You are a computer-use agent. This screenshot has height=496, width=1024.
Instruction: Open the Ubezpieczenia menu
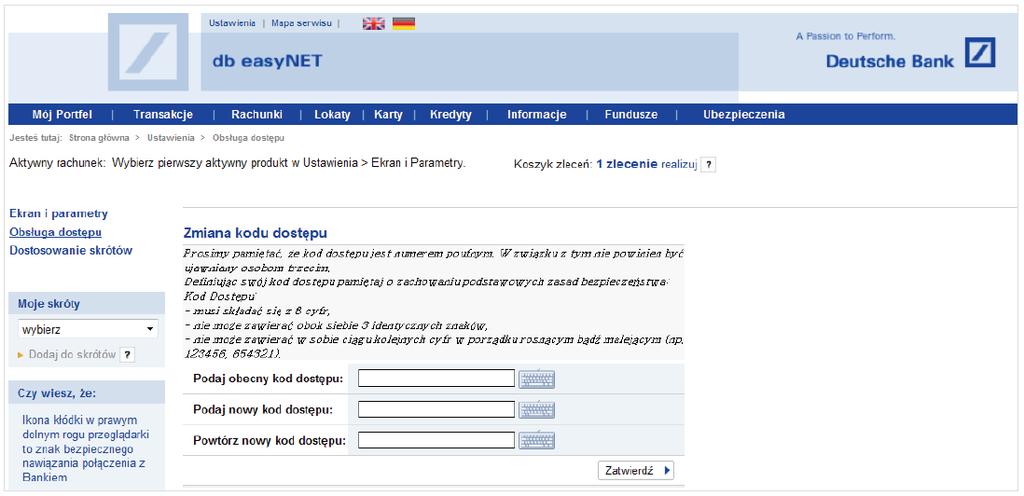pos(744,115)
